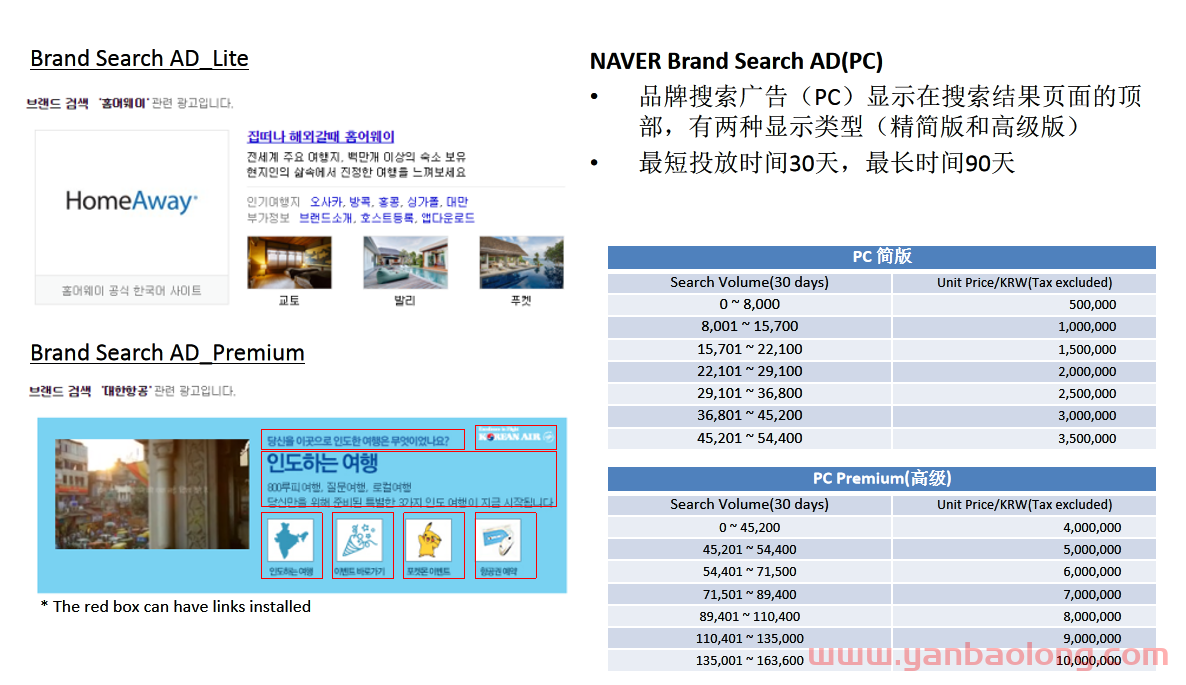Open the 브랜드소개 link
1186x685 pixels.
(x=326, y=218)
